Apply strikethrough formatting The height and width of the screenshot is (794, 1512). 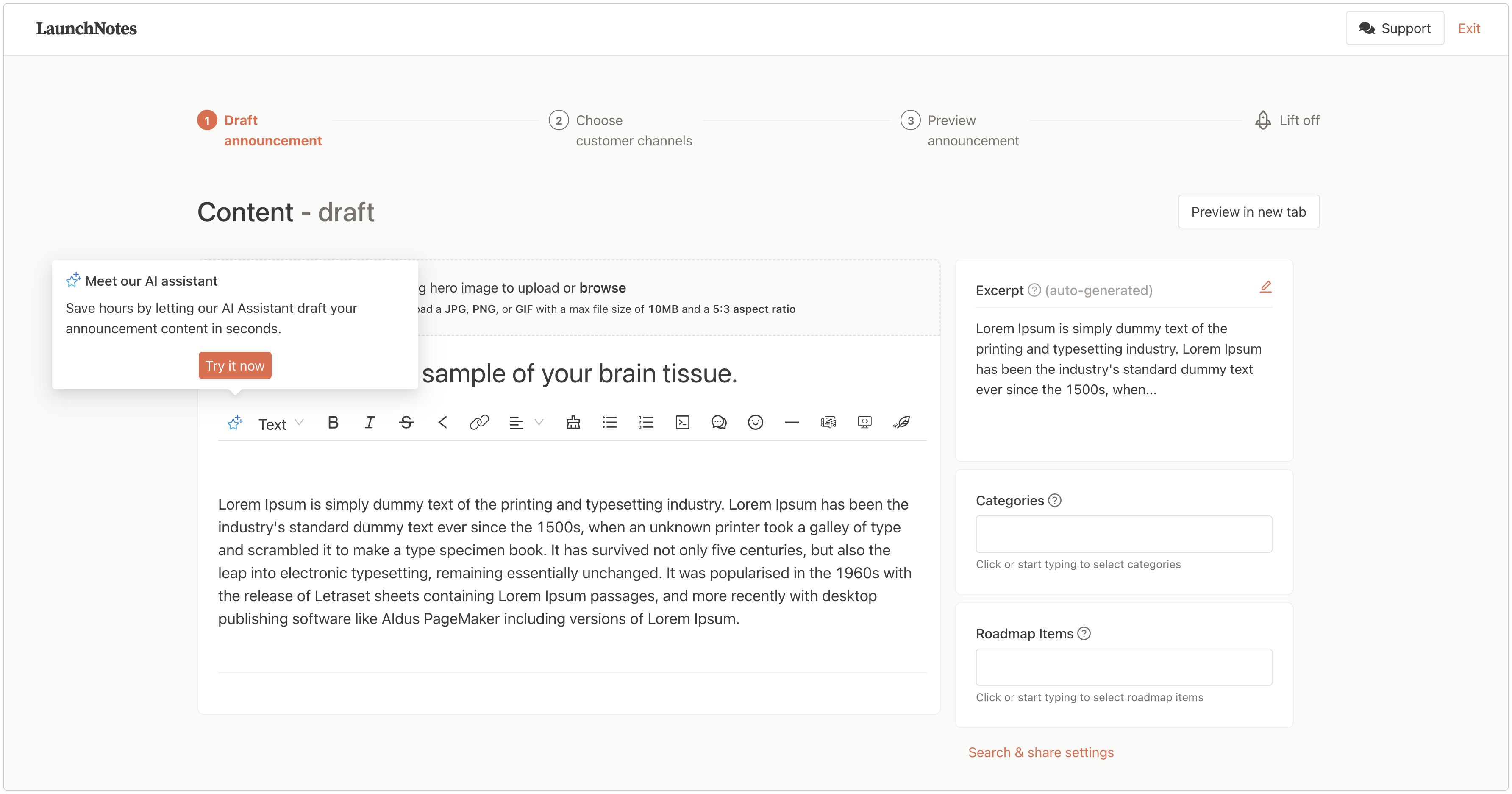(406, 422)
